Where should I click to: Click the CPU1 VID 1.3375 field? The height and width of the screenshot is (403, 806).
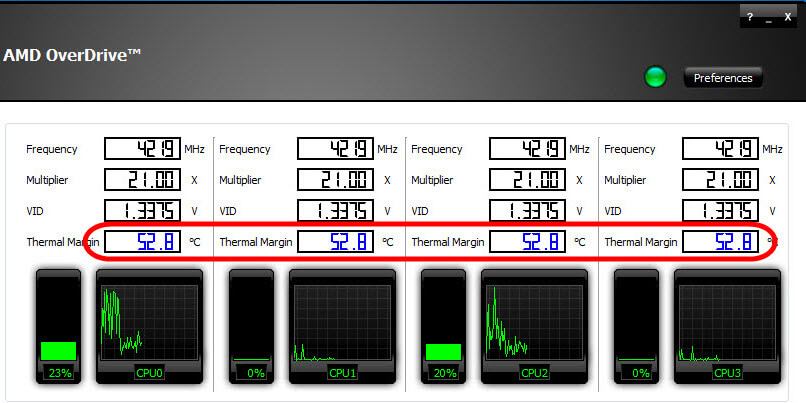tap(335, 211)
